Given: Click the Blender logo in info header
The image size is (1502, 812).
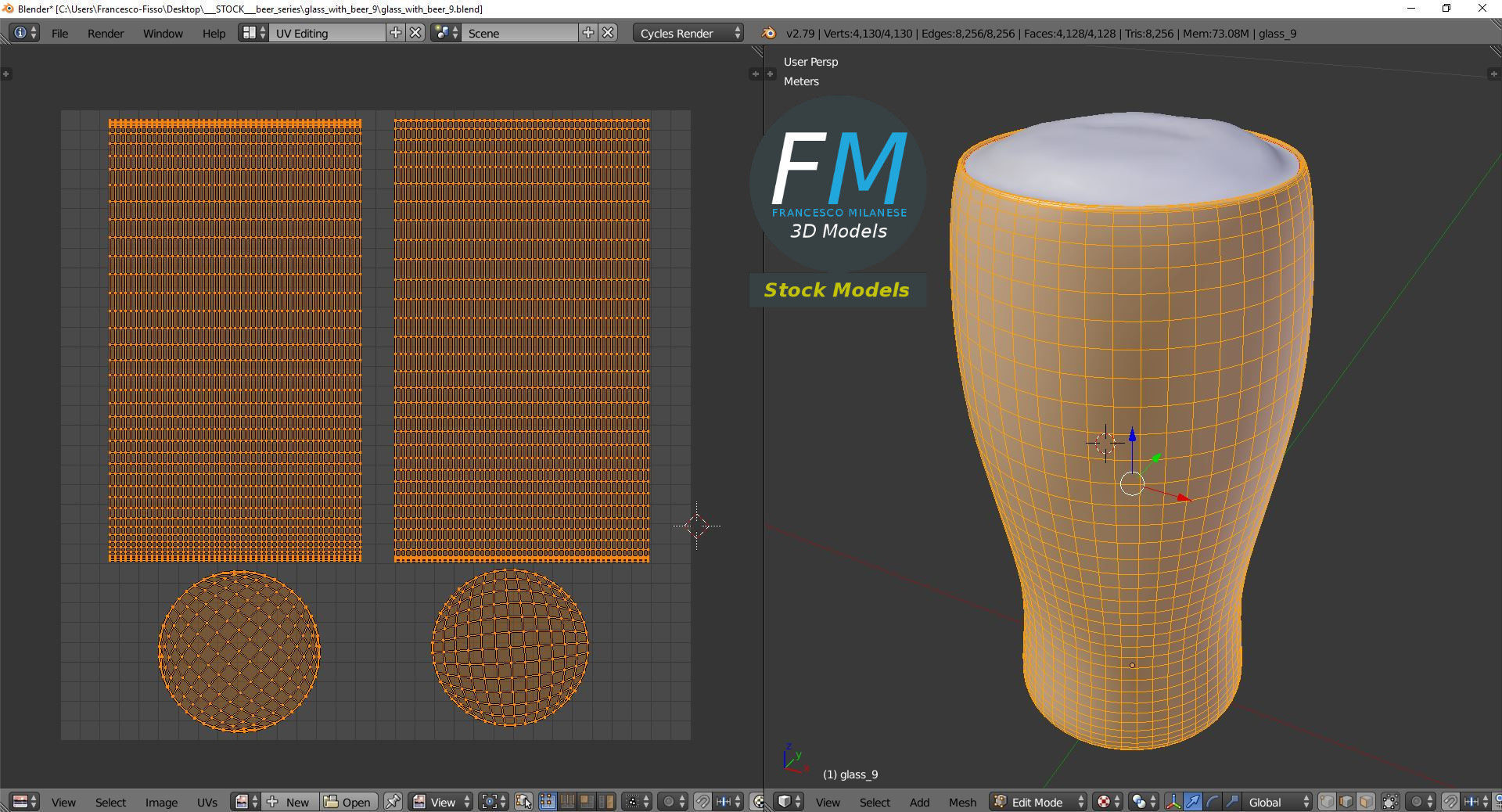Looking at the screenshot, I should tap(769, 33).
